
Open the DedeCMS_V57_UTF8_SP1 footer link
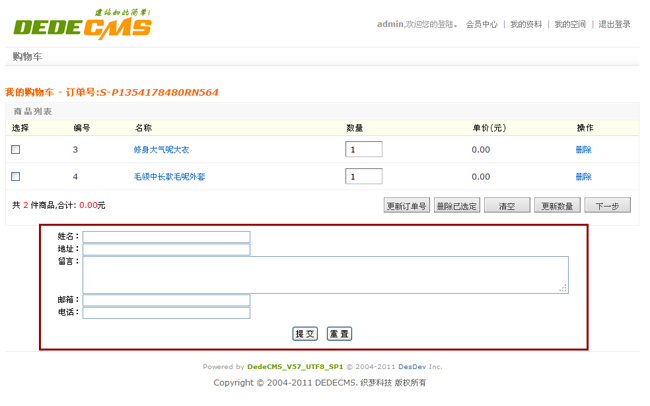296,367
